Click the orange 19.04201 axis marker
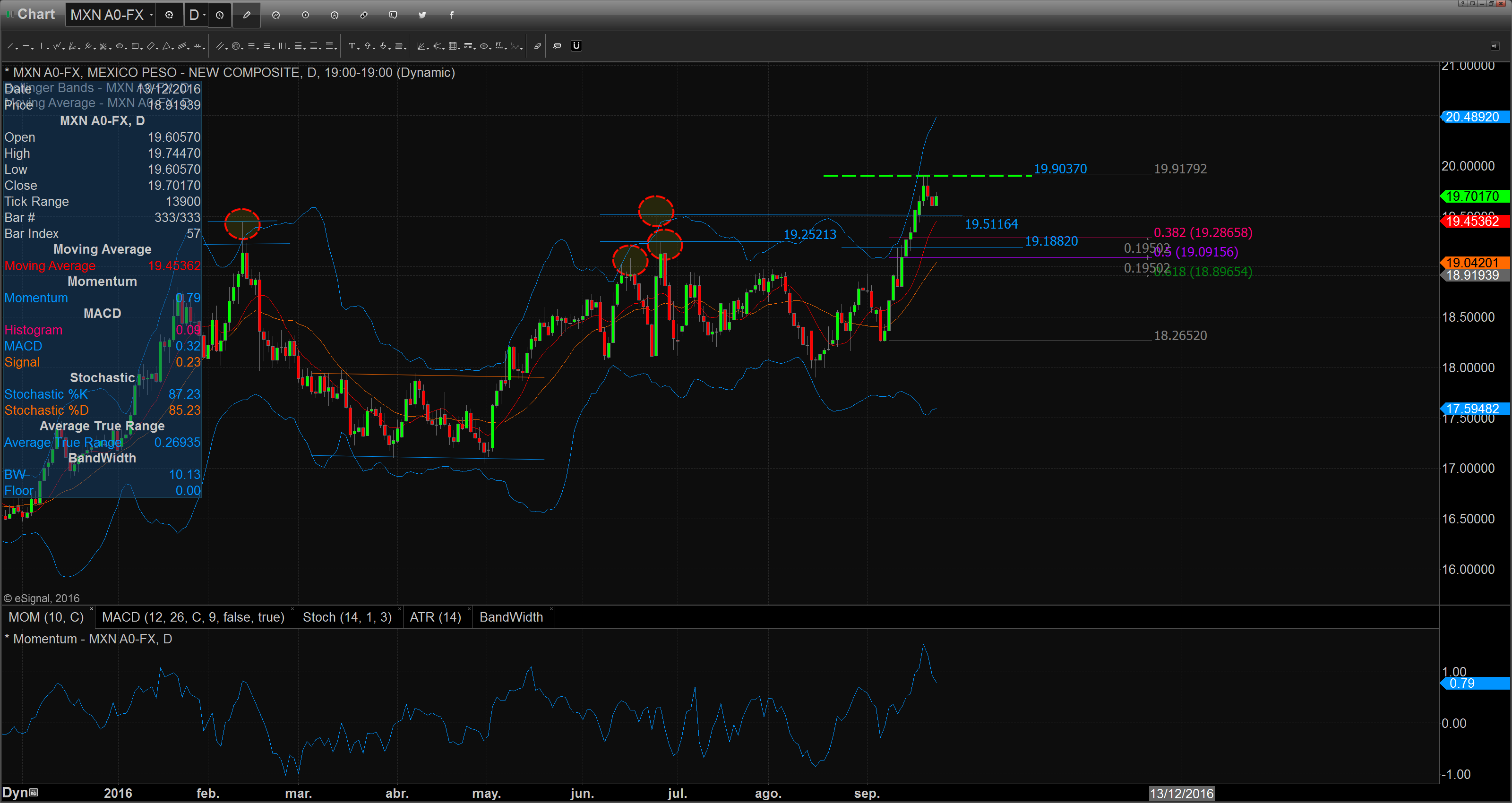The image size is (1512, 803). [1476, 262]
